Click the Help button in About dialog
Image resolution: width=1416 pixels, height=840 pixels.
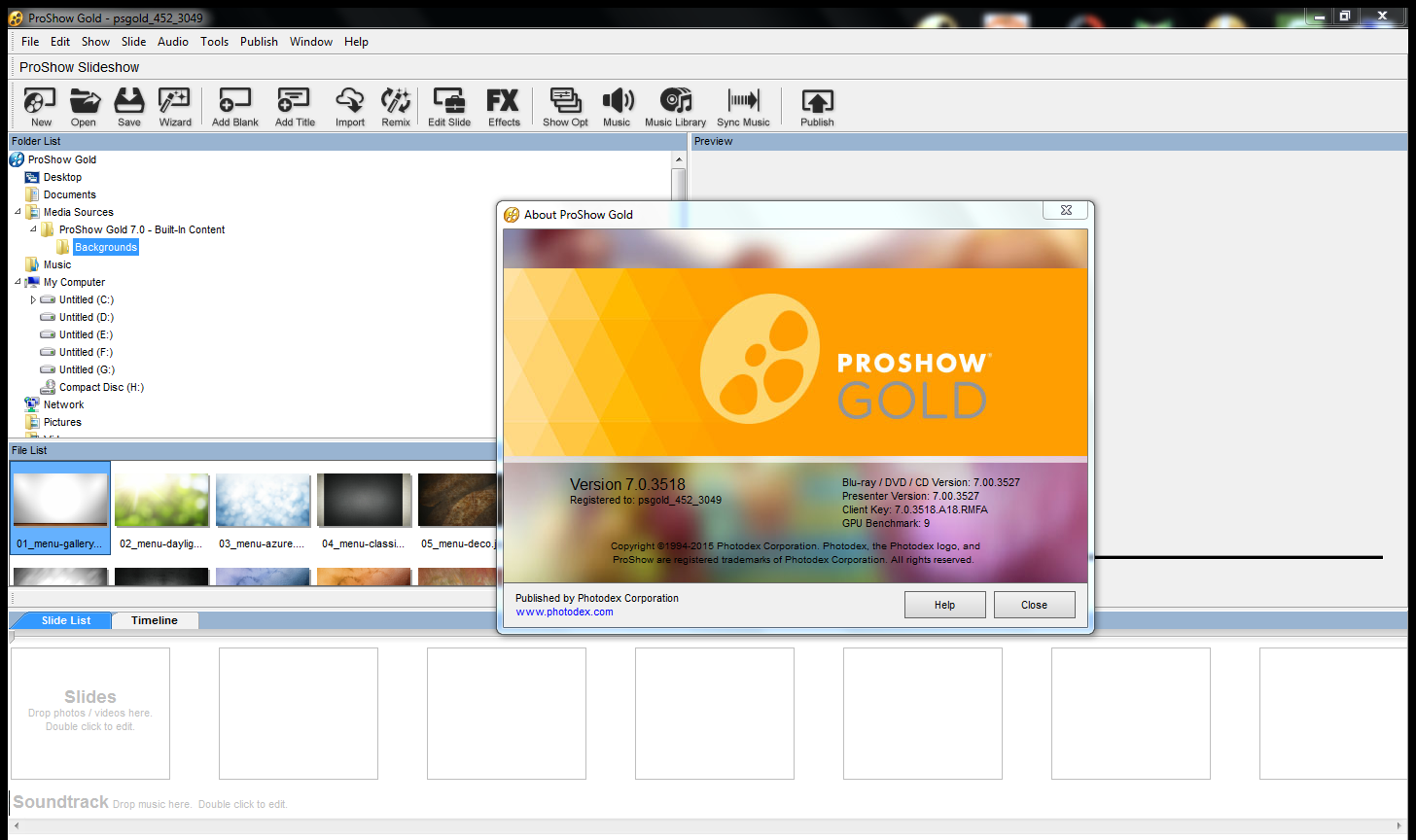(x=944, y=605)
